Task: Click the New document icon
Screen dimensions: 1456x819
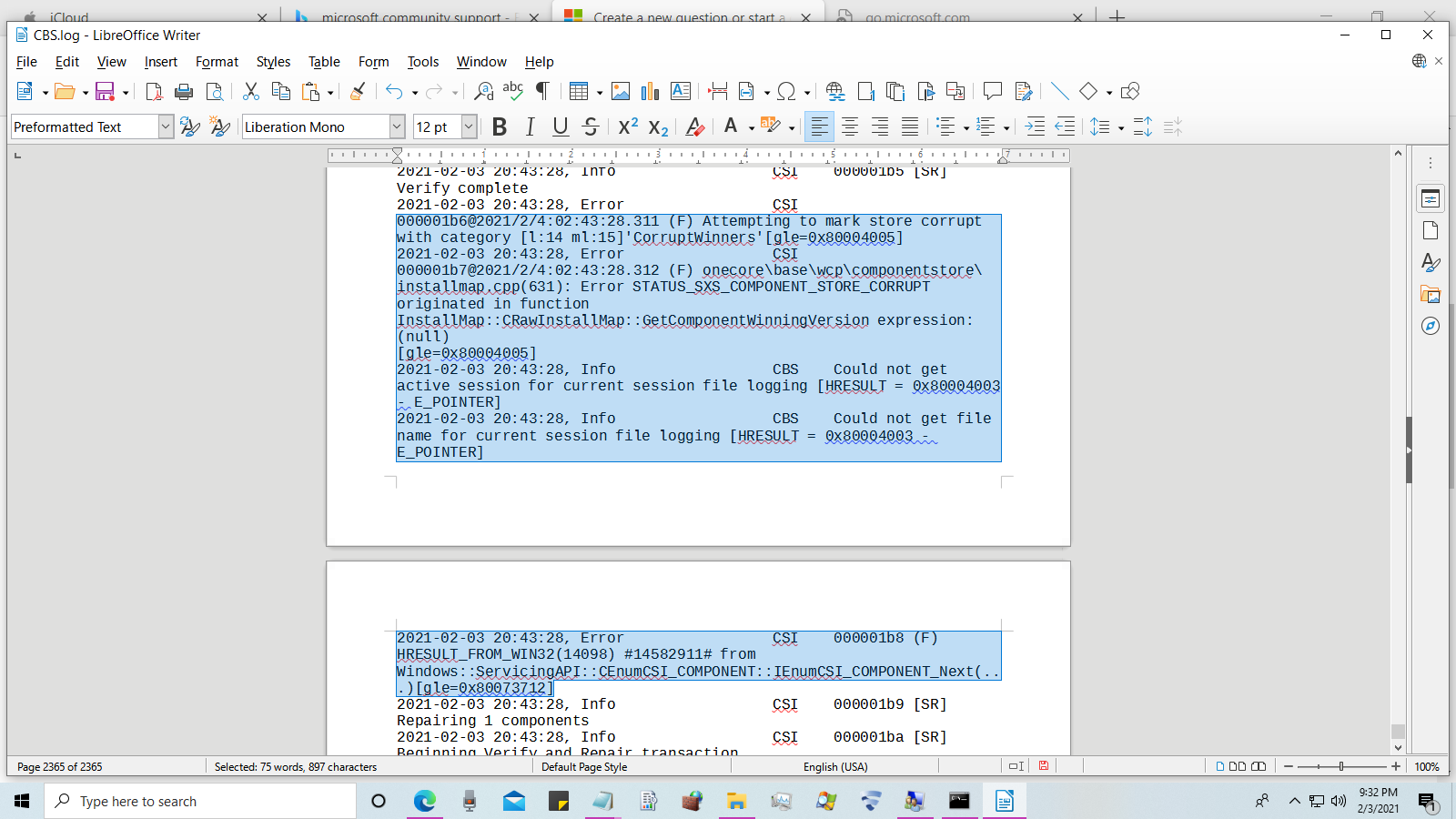Action: click(25, 91)
